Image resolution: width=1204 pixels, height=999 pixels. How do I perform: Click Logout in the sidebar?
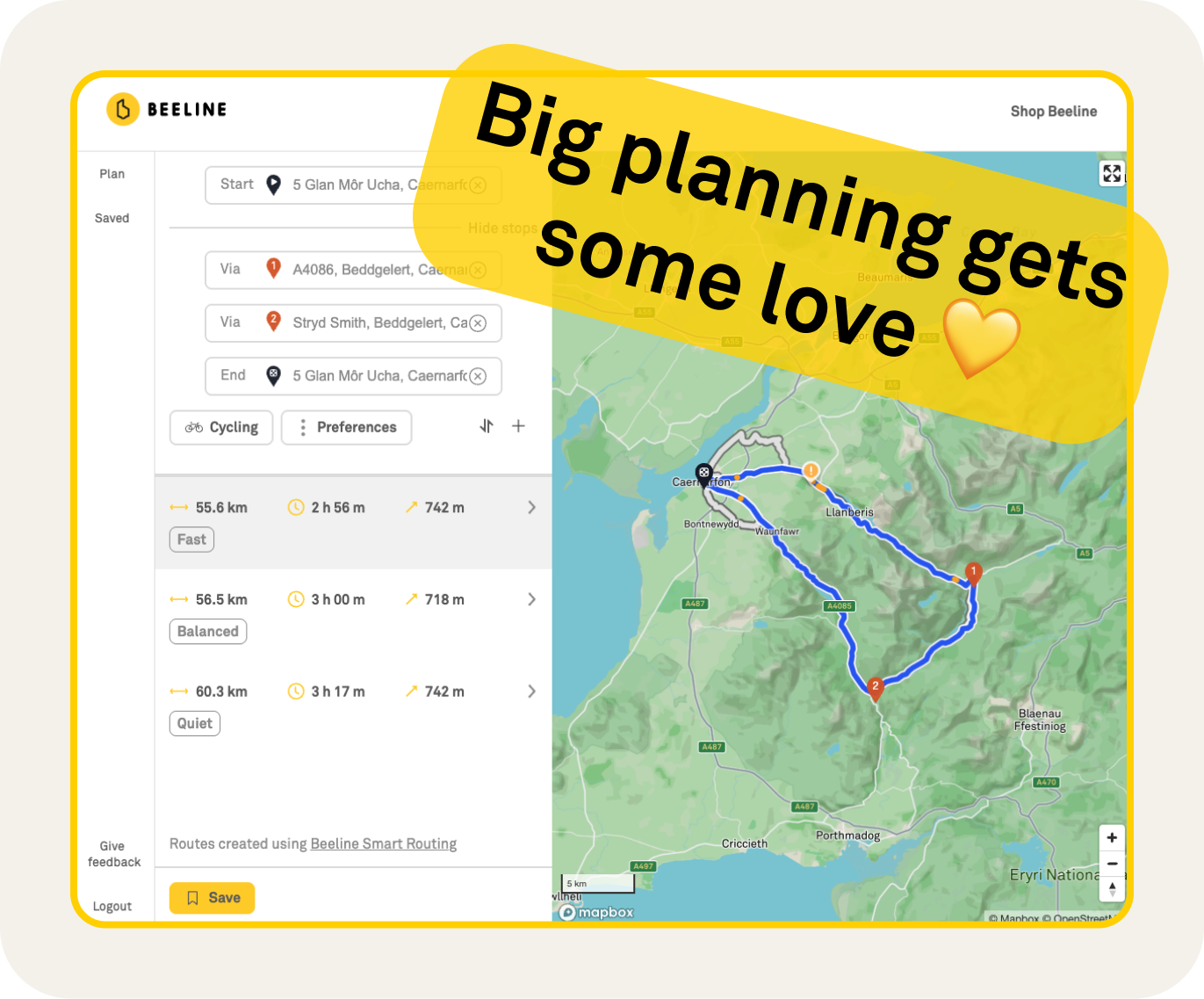click(112, 907)
